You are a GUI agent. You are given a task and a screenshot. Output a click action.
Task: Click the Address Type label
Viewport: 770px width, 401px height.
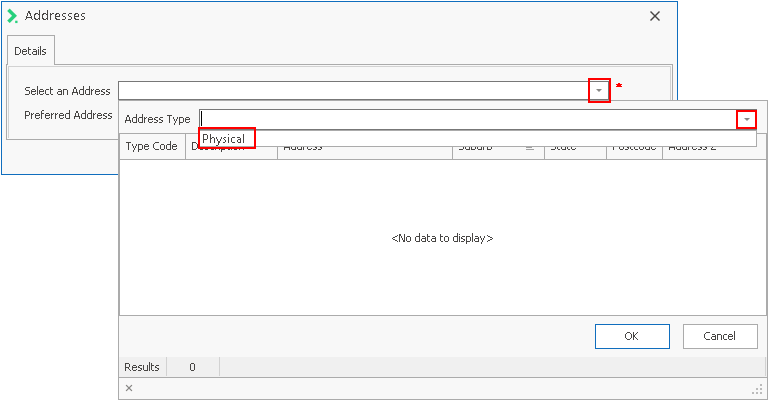[157, 119]
